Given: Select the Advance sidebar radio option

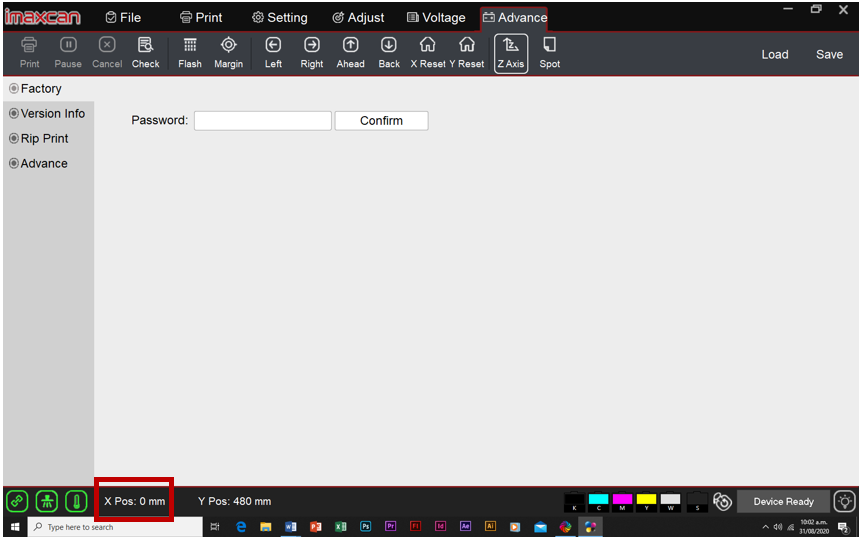Looking at the screenshot, I should coord(39,164).
